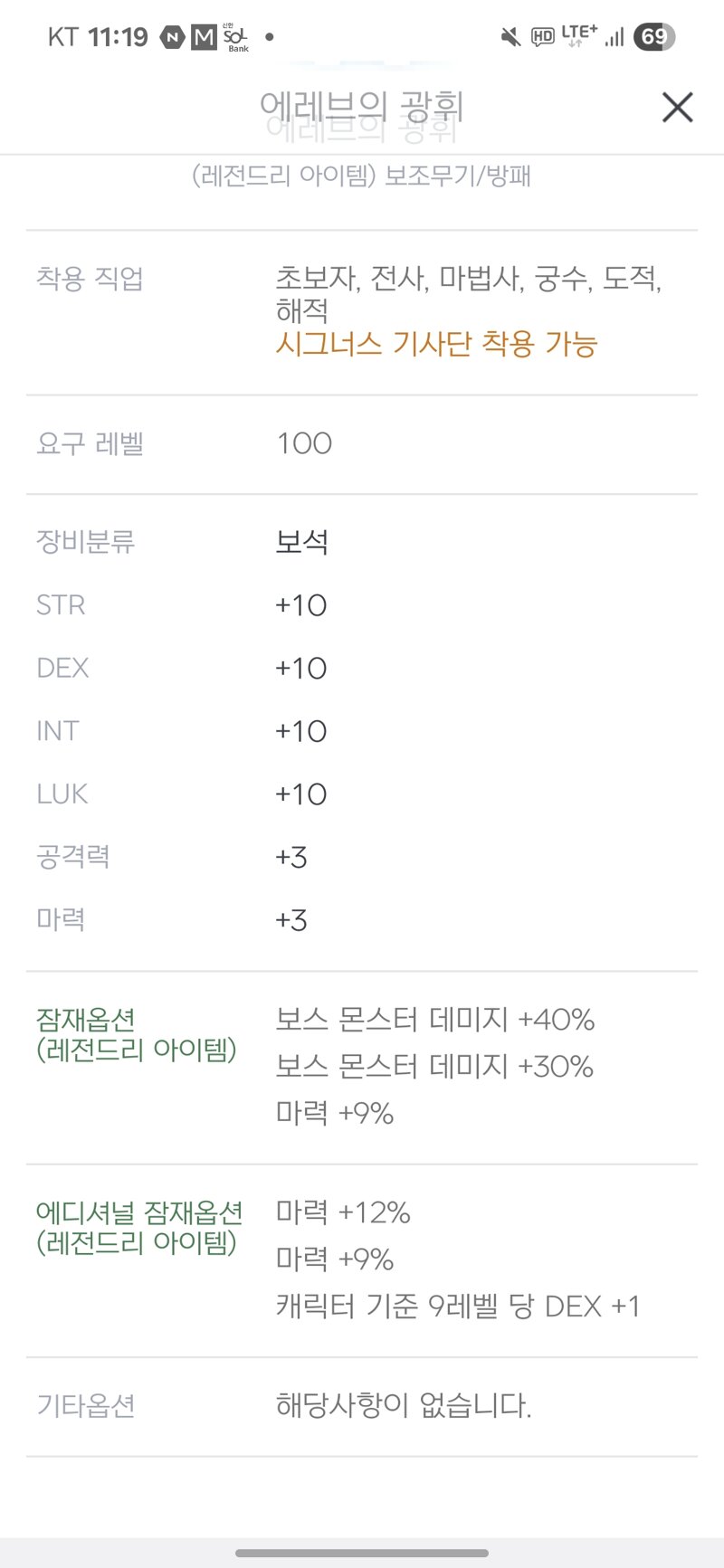The width and height of the screenshot is (724, 1568).
Task: Tap the 요구 레벨 100 row
Action: [x=362, y=444]
